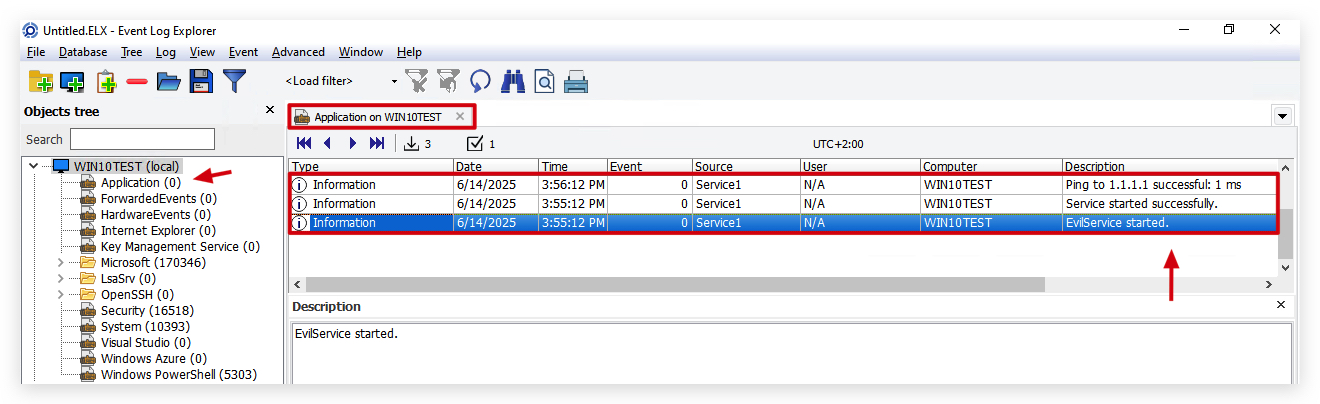Click the print preview magnifier icon

pos(544,81)
